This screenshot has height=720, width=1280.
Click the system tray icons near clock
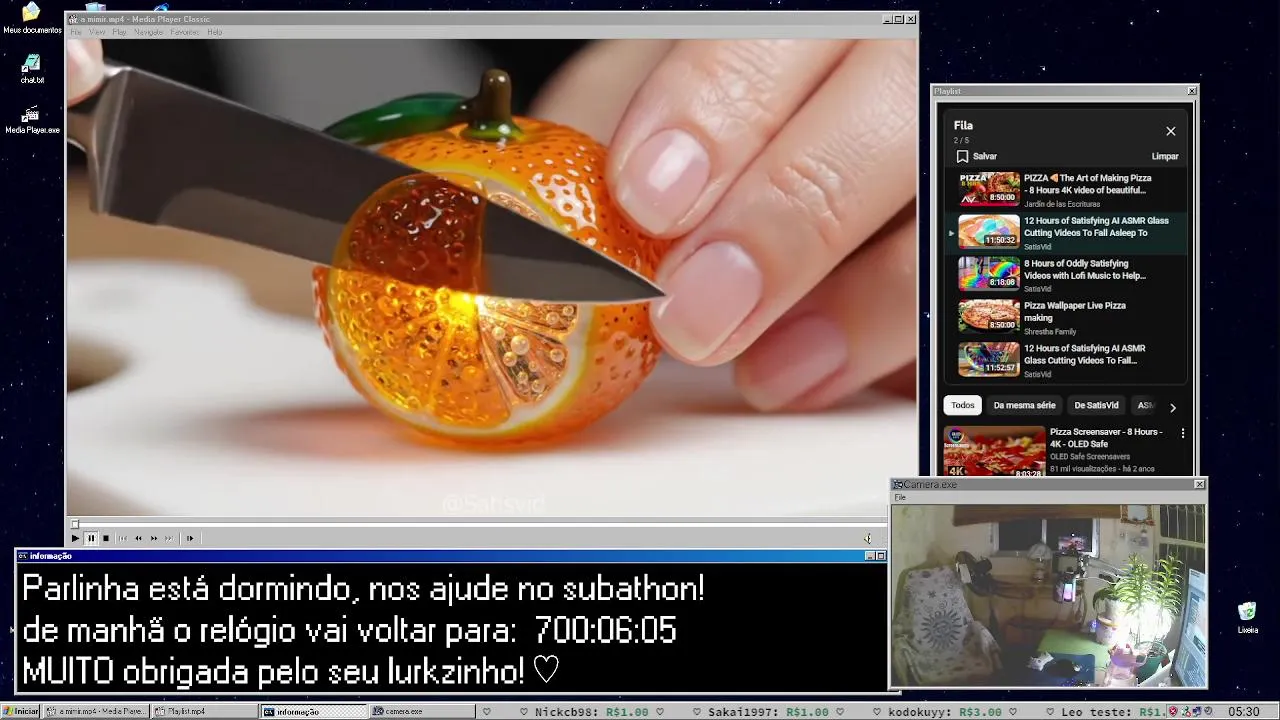[x=1192, y=712]
